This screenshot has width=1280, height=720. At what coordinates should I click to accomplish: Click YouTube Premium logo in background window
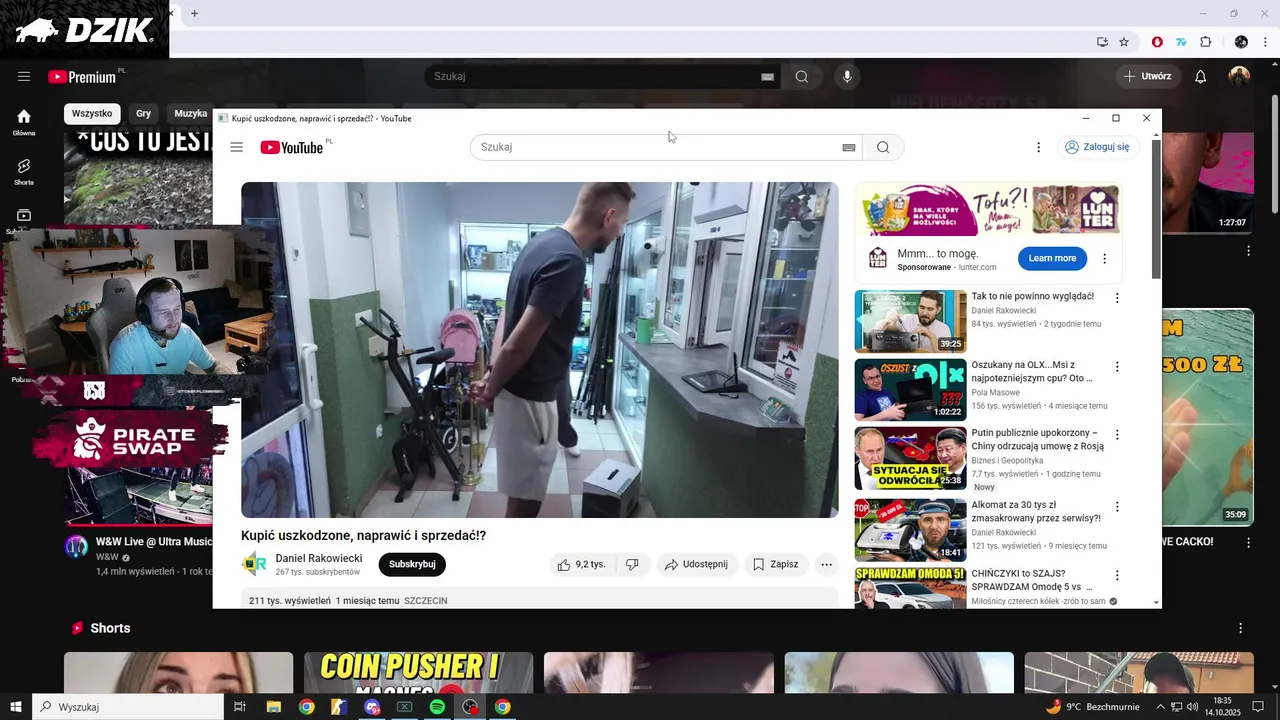[83, 77]
